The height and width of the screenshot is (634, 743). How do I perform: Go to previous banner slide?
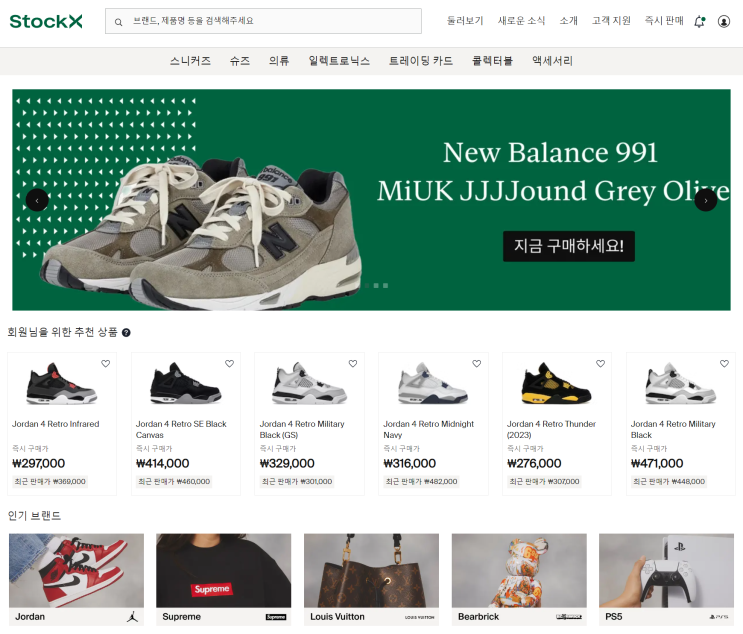[37, 200]
